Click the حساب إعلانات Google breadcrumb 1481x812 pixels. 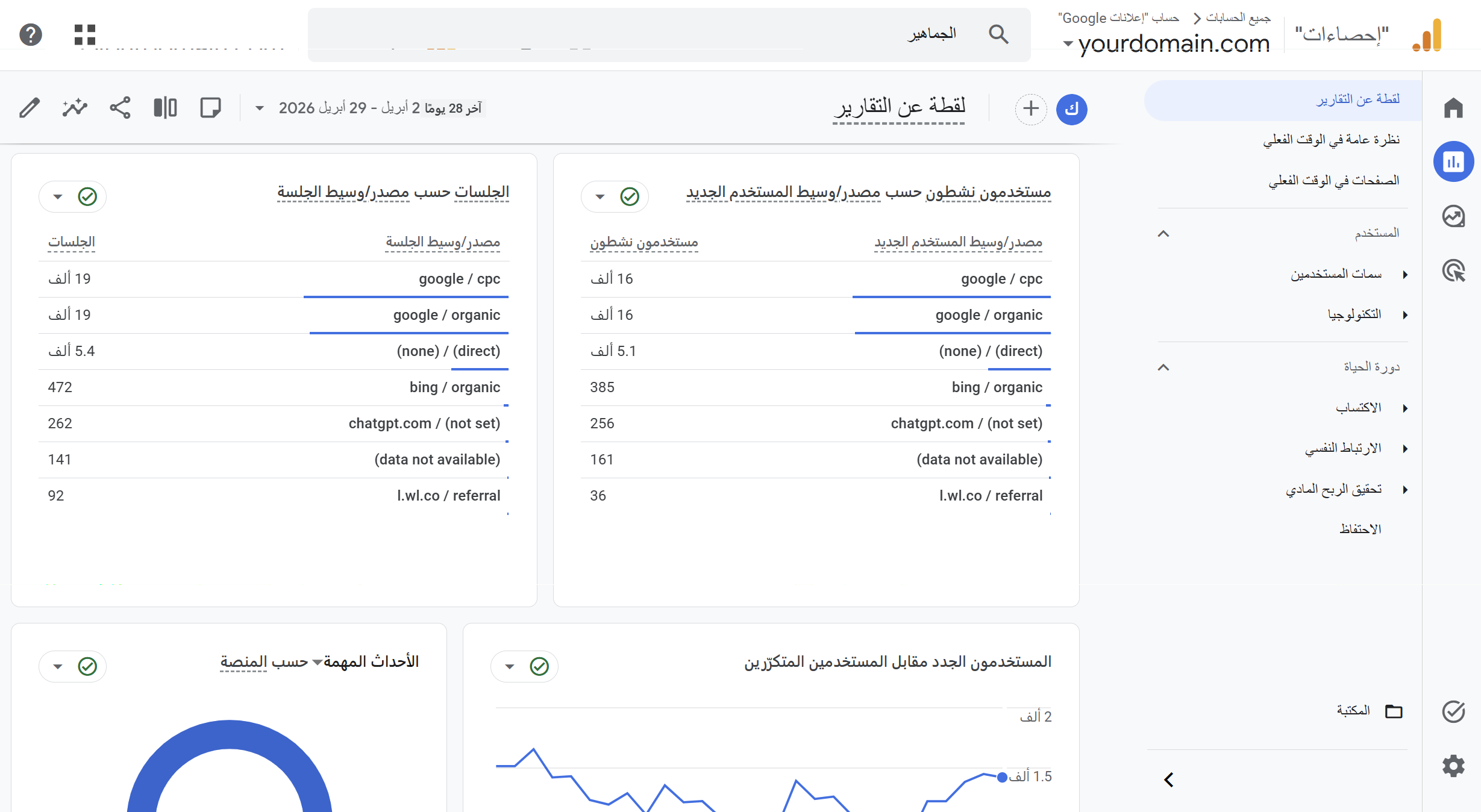(1119, 18)
